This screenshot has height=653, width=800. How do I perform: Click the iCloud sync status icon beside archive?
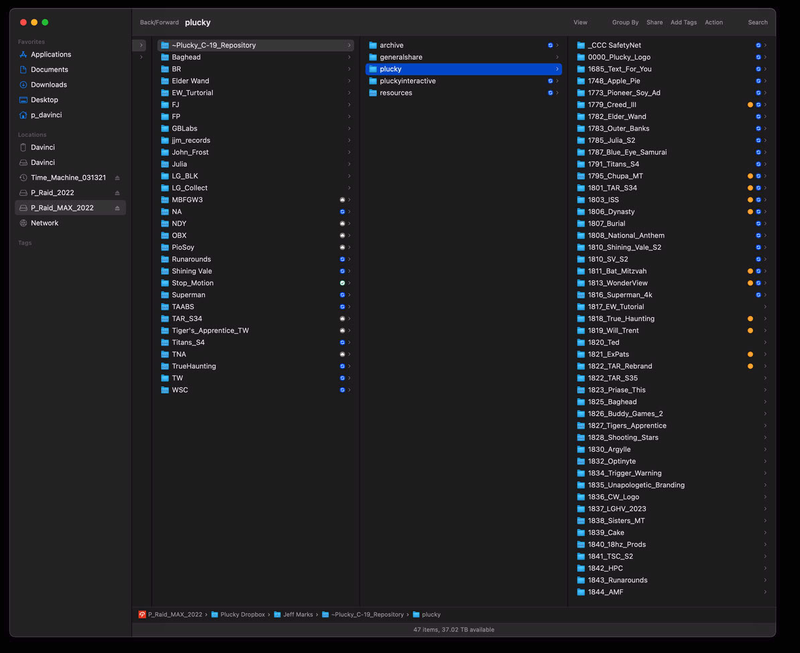[x=551, y=45]
